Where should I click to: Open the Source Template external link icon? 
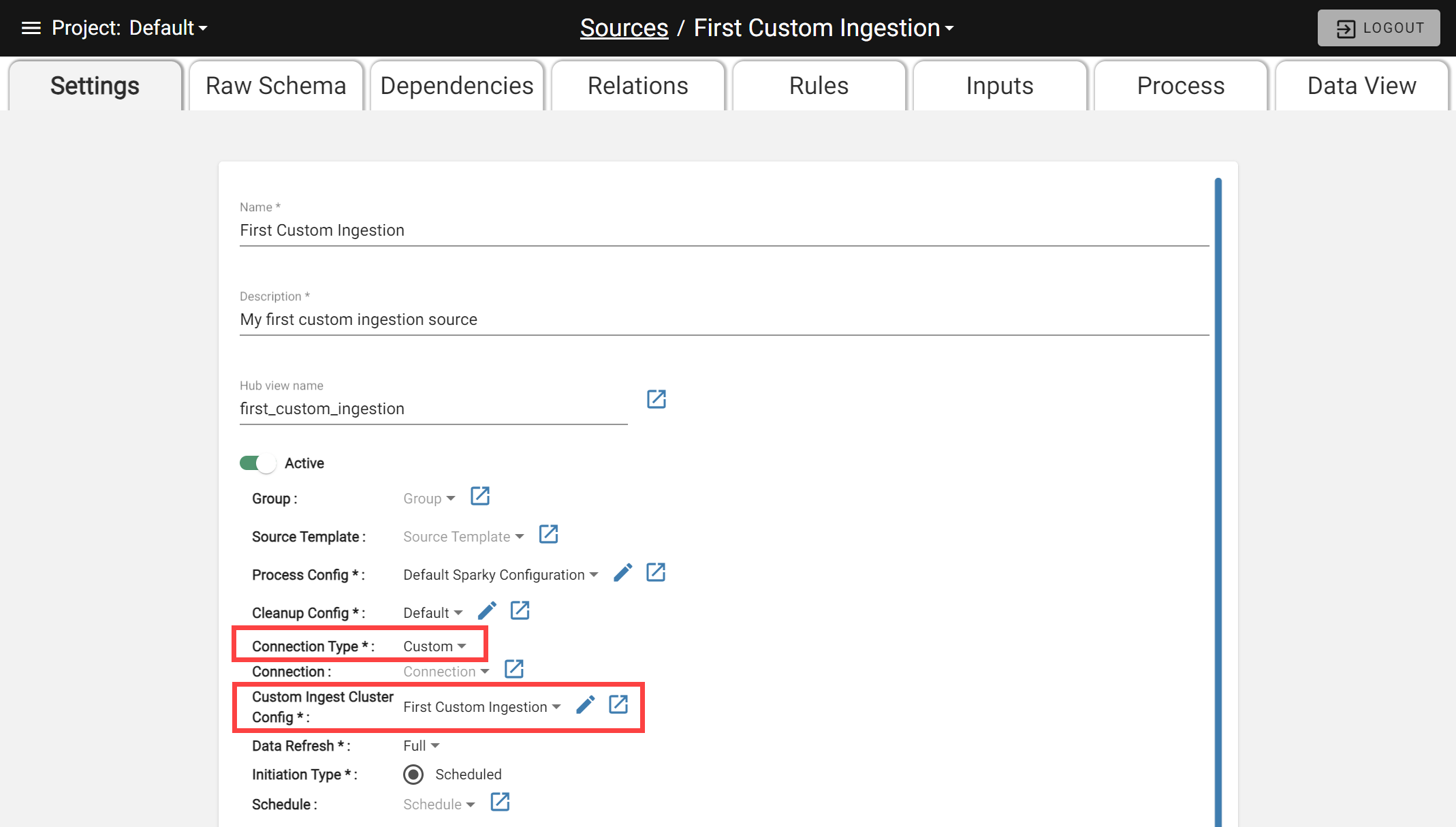coord(548,534)
